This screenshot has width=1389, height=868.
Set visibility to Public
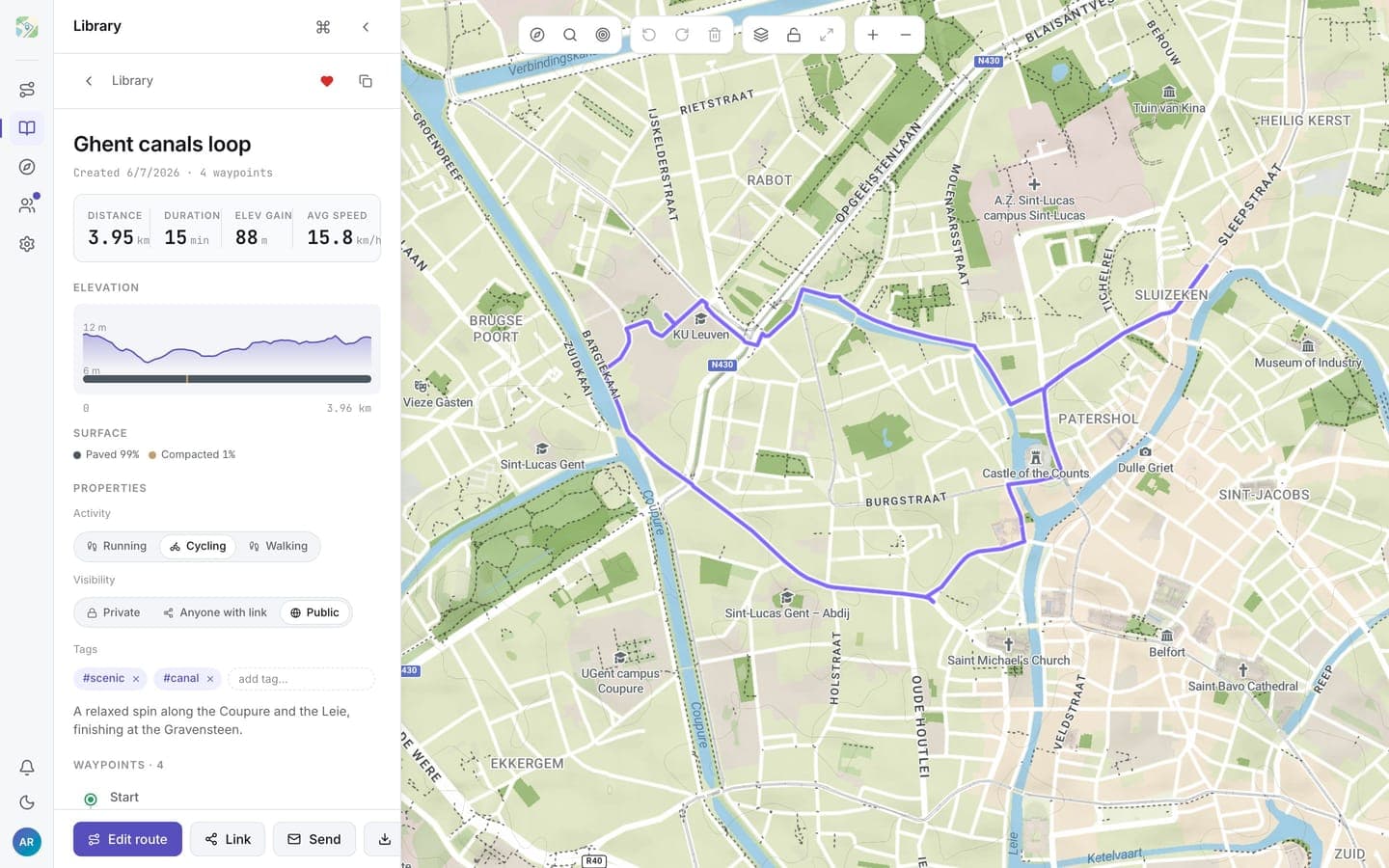click(x=314, y=612)
